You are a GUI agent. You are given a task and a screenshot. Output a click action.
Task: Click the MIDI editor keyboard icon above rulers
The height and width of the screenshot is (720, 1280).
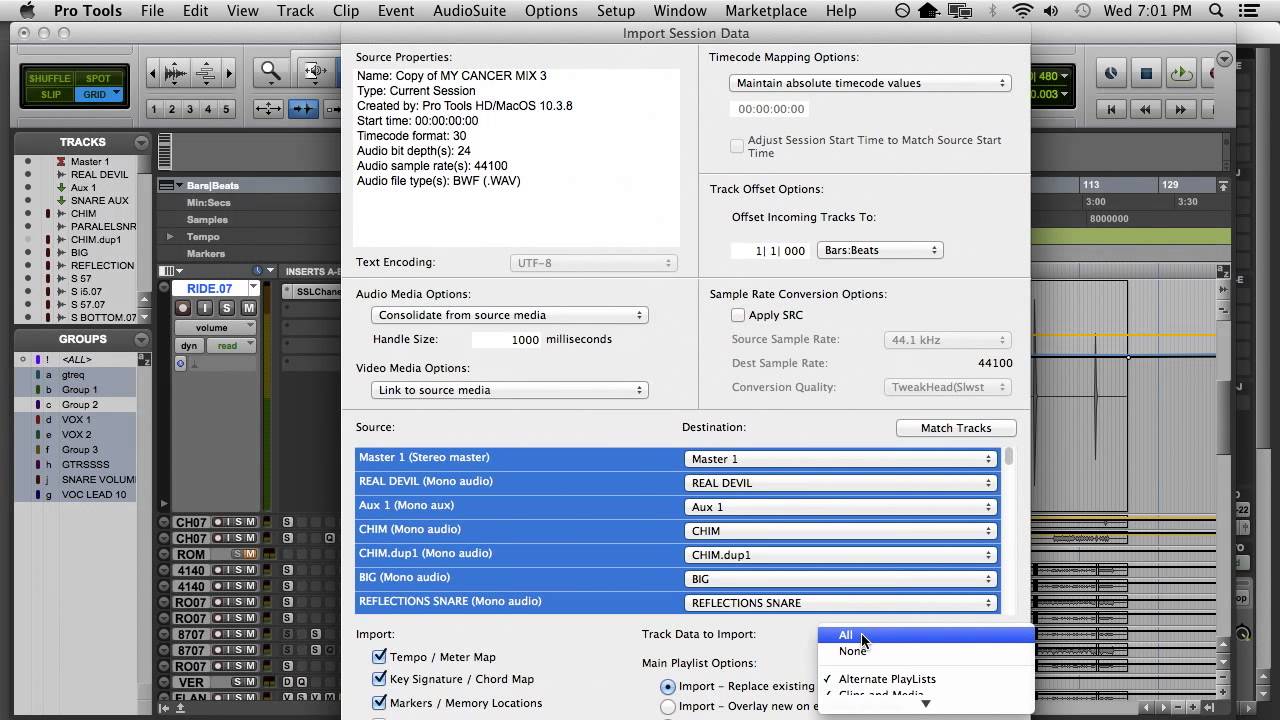[165, 152]
